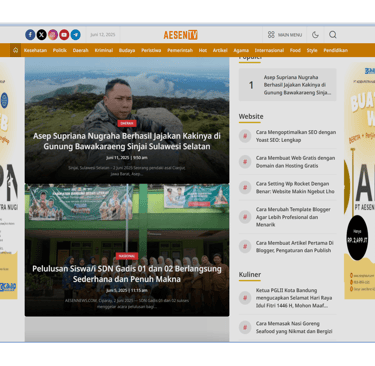Open popular item 1 Asep Supriana Nugraha
The height and width of the screenshot is (366, 375).
tap(288, 85)
